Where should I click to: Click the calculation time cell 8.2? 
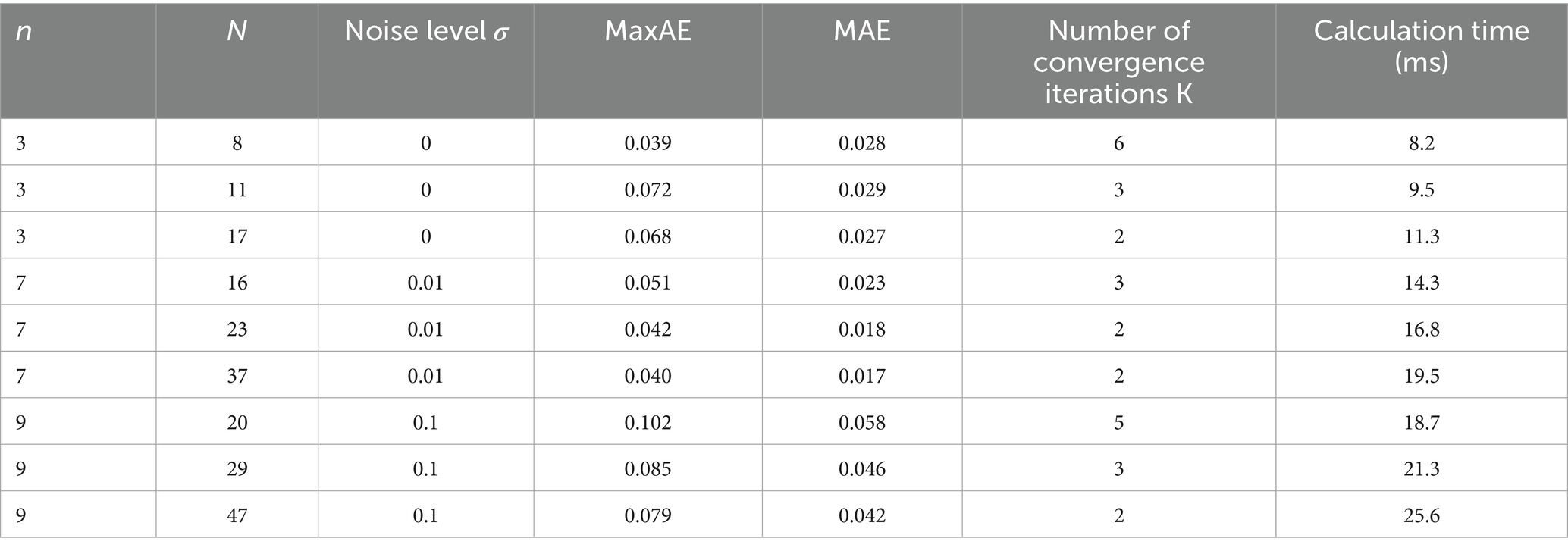[x=1421, y=143]
